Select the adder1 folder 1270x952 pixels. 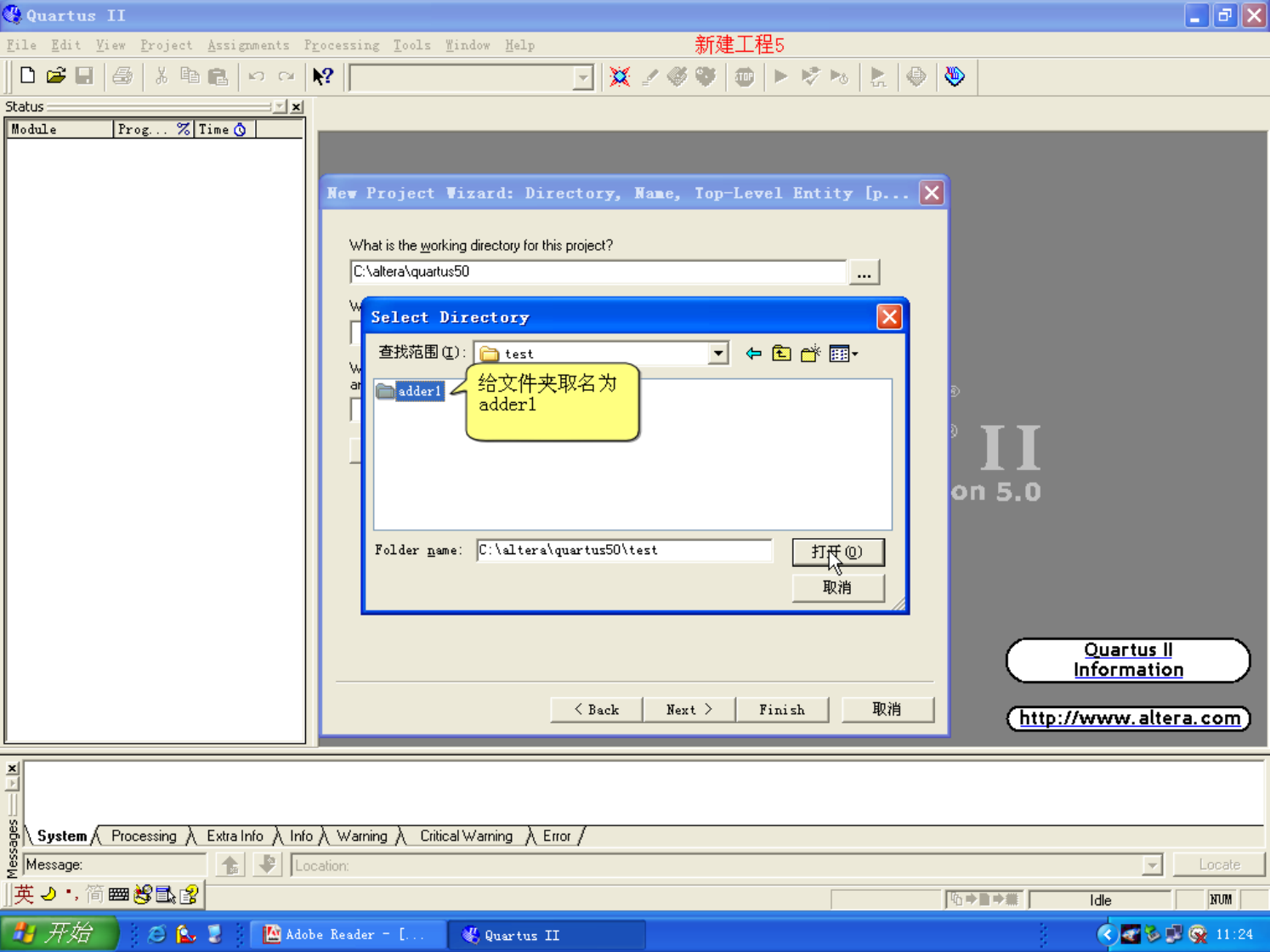pyautogui.click(x=410, y=391)
